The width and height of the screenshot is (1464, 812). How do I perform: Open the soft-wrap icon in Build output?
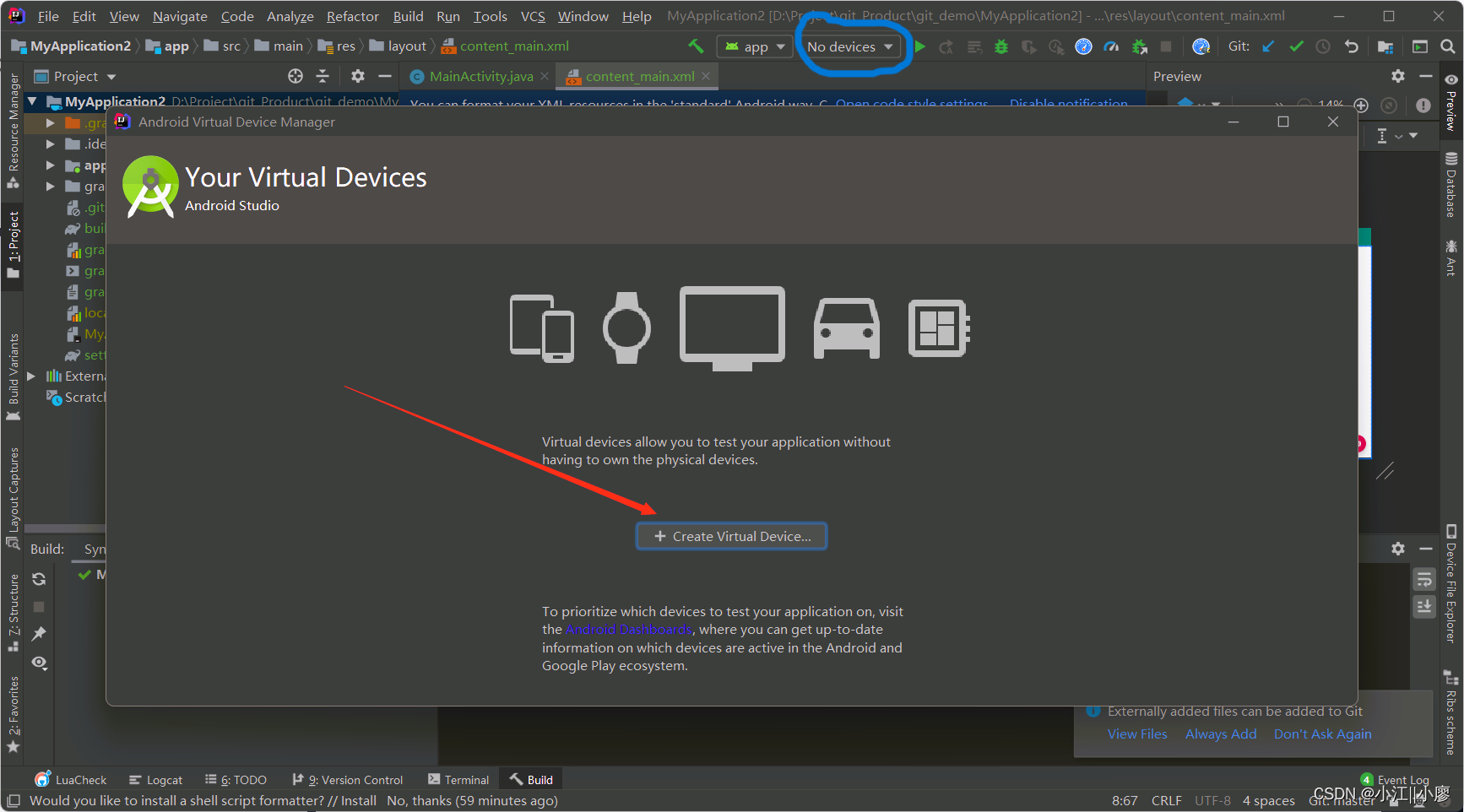(1424, 579)
